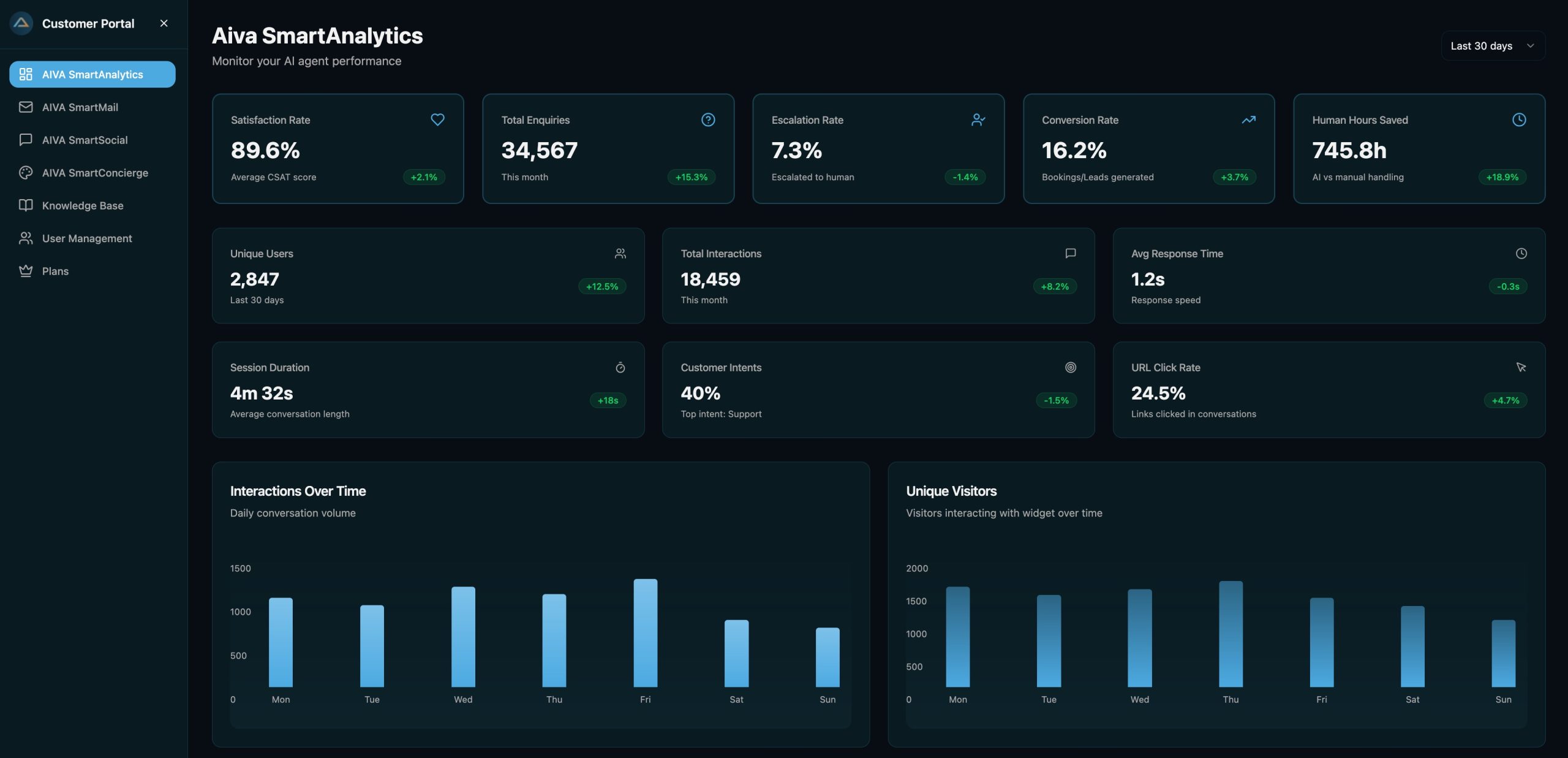Click the +15.3% badge on Total Enquiries
The height and width of the screenshot is (758, 1568).
(691, 177)
